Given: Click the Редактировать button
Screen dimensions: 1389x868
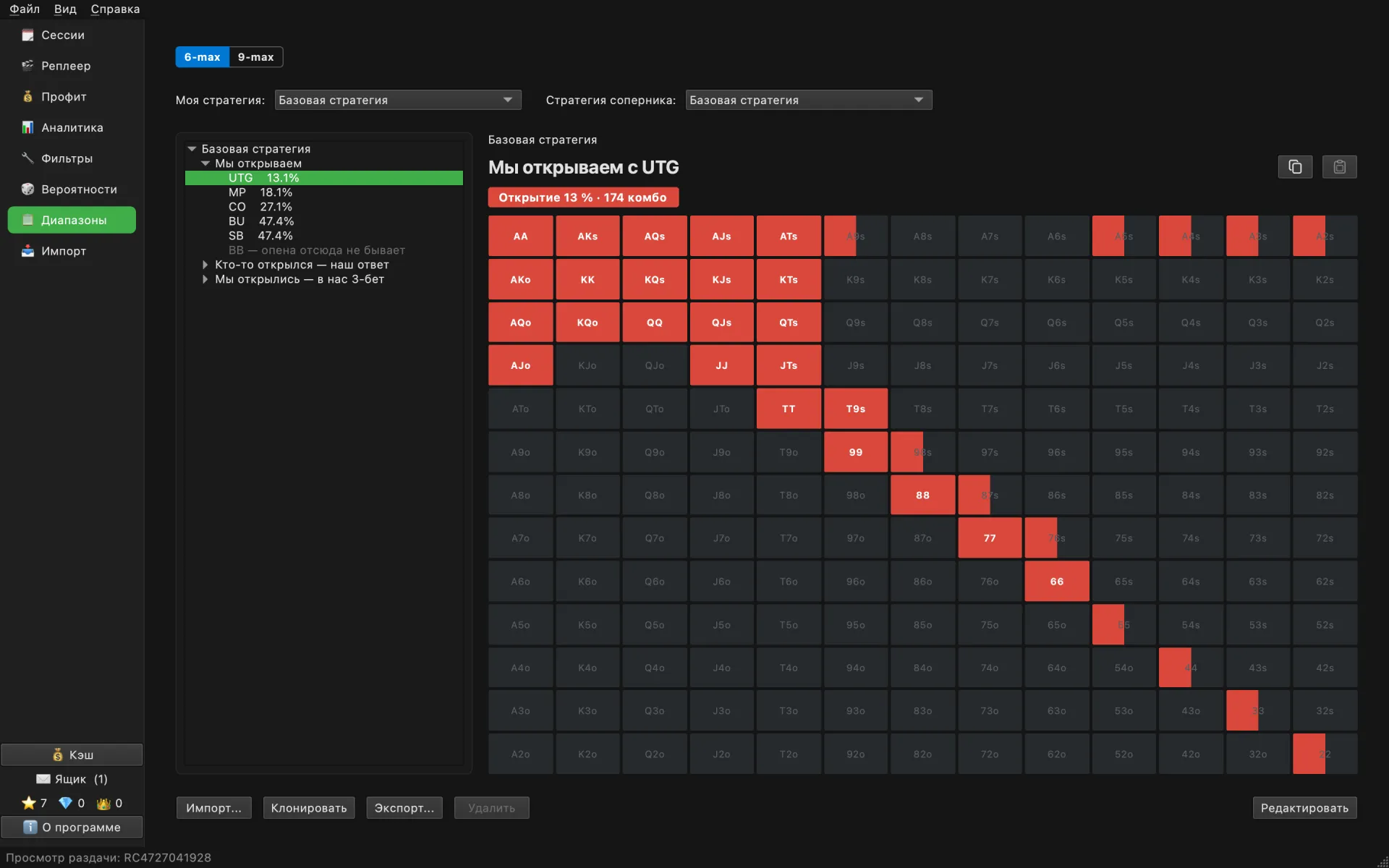Looking at the screenshot, I should click(1304, 808).
